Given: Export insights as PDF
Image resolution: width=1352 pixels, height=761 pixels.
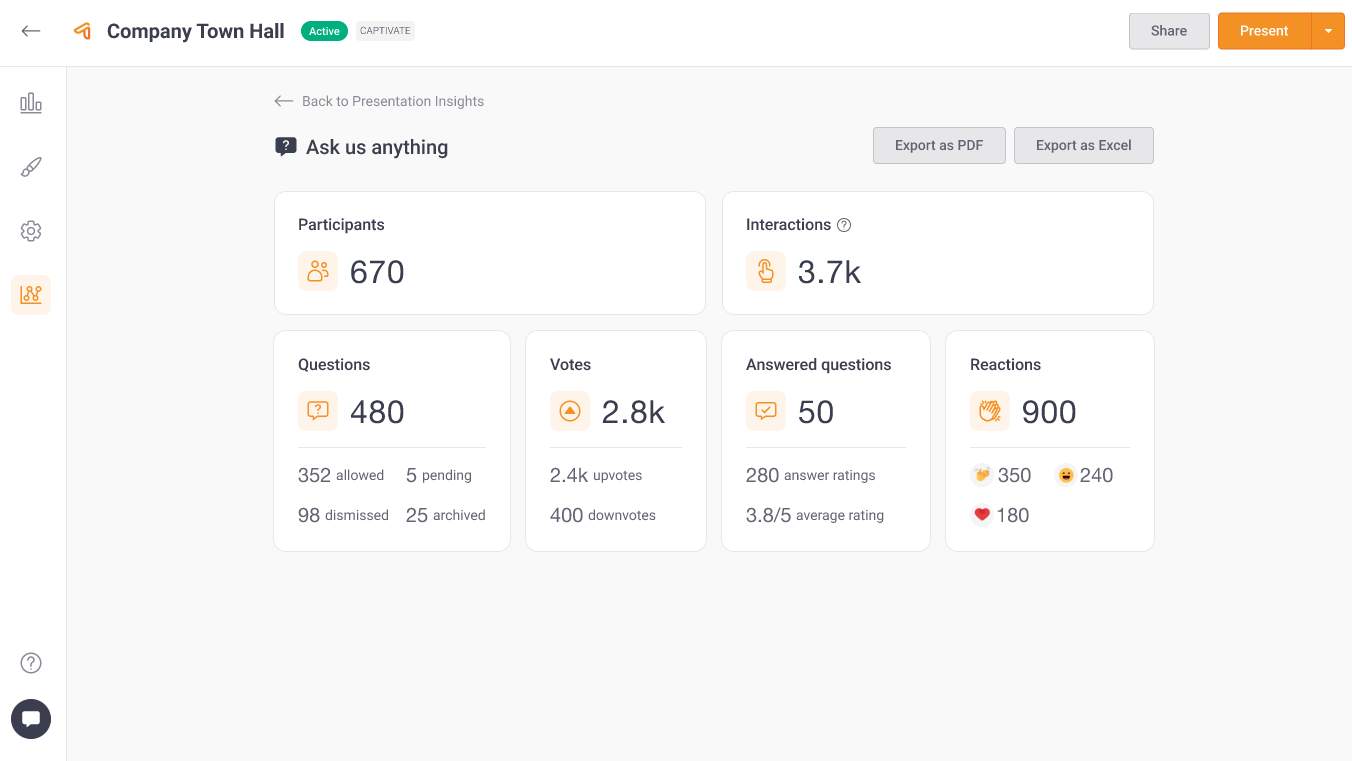Looking at the screenshot, I should pyautogui.click(x=939, y=145).
